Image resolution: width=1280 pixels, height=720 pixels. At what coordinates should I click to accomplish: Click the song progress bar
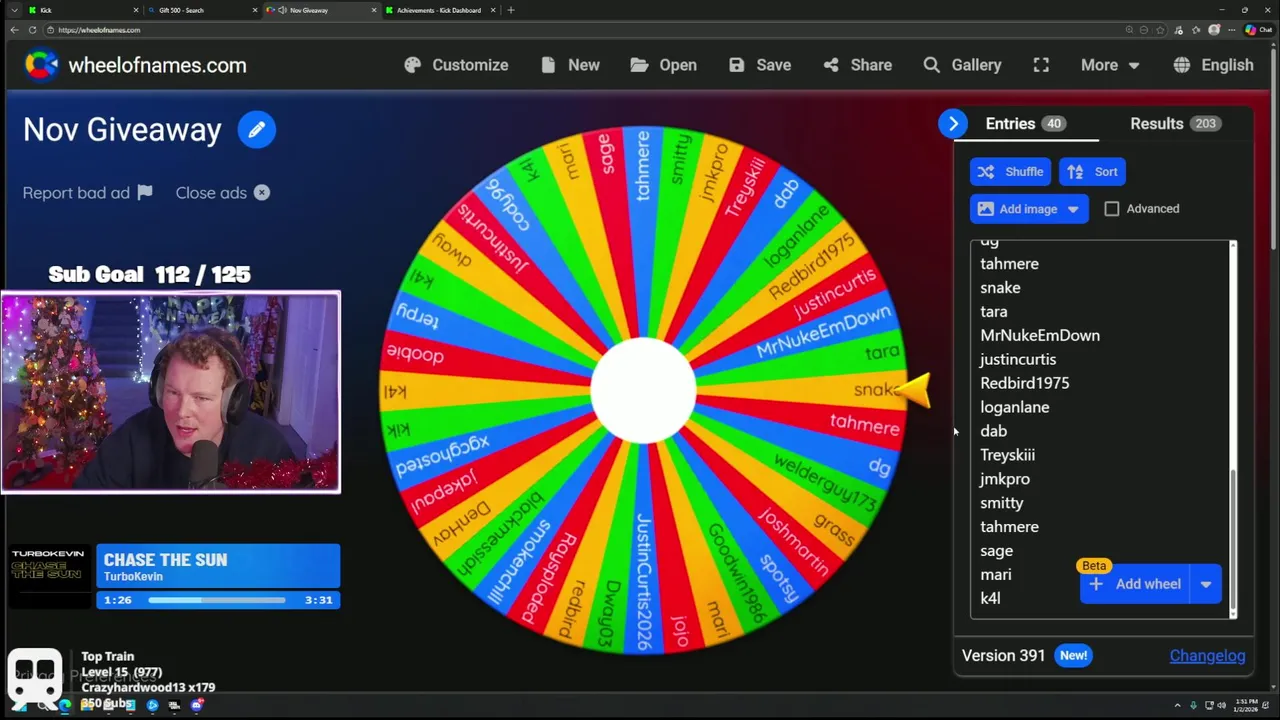(217, 600)
